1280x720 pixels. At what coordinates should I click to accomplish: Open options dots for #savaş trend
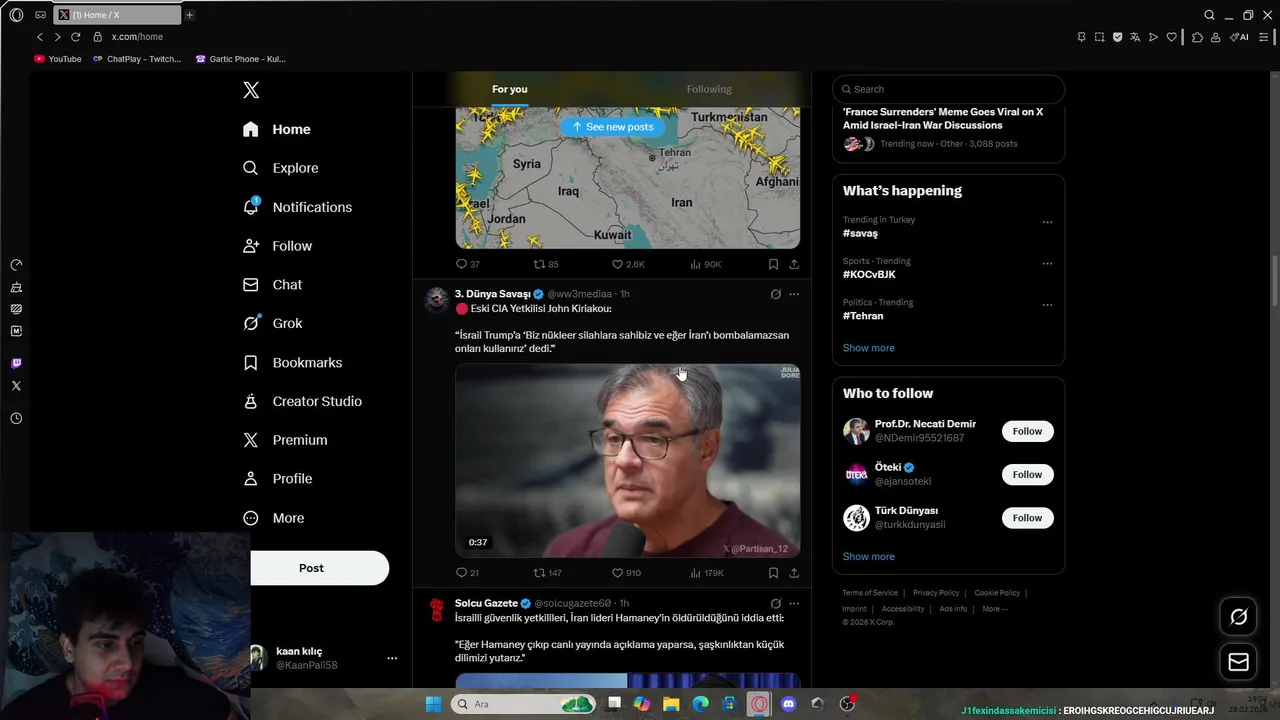(x=1047, y=222)
